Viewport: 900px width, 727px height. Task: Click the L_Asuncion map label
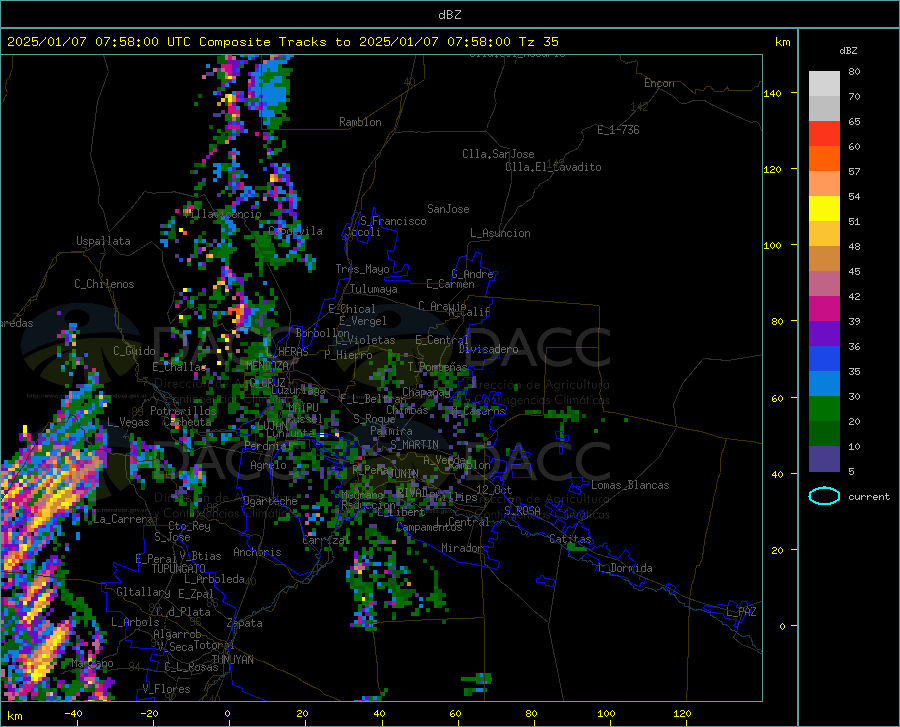pyautogui.click(x=500, y=233)
